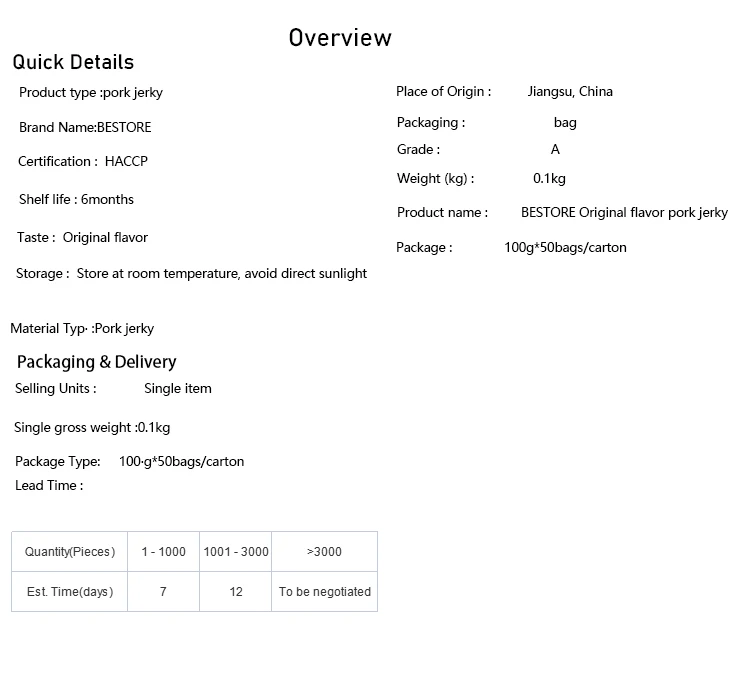The width and height of the screenshot is (750, 700).
Task: Select the 'bag' packaging value
Action: 565,123
